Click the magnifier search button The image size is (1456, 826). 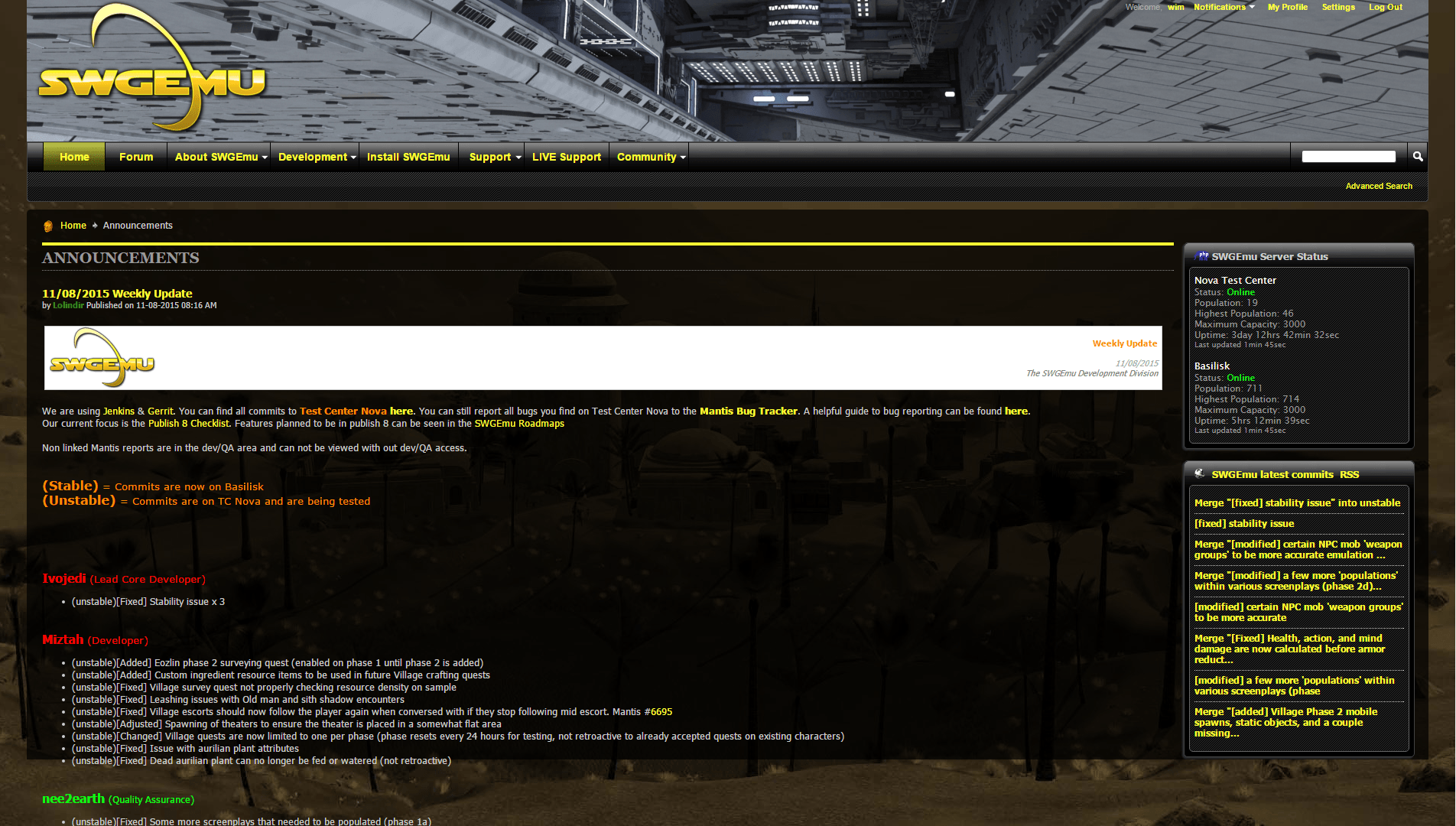(1418, 157)
